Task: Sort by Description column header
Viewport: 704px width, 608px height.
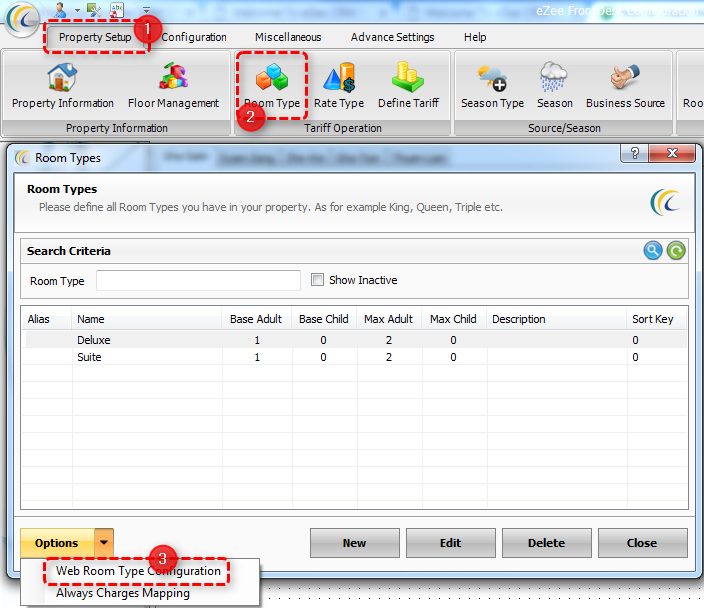Action: click(x=556, y=319)
